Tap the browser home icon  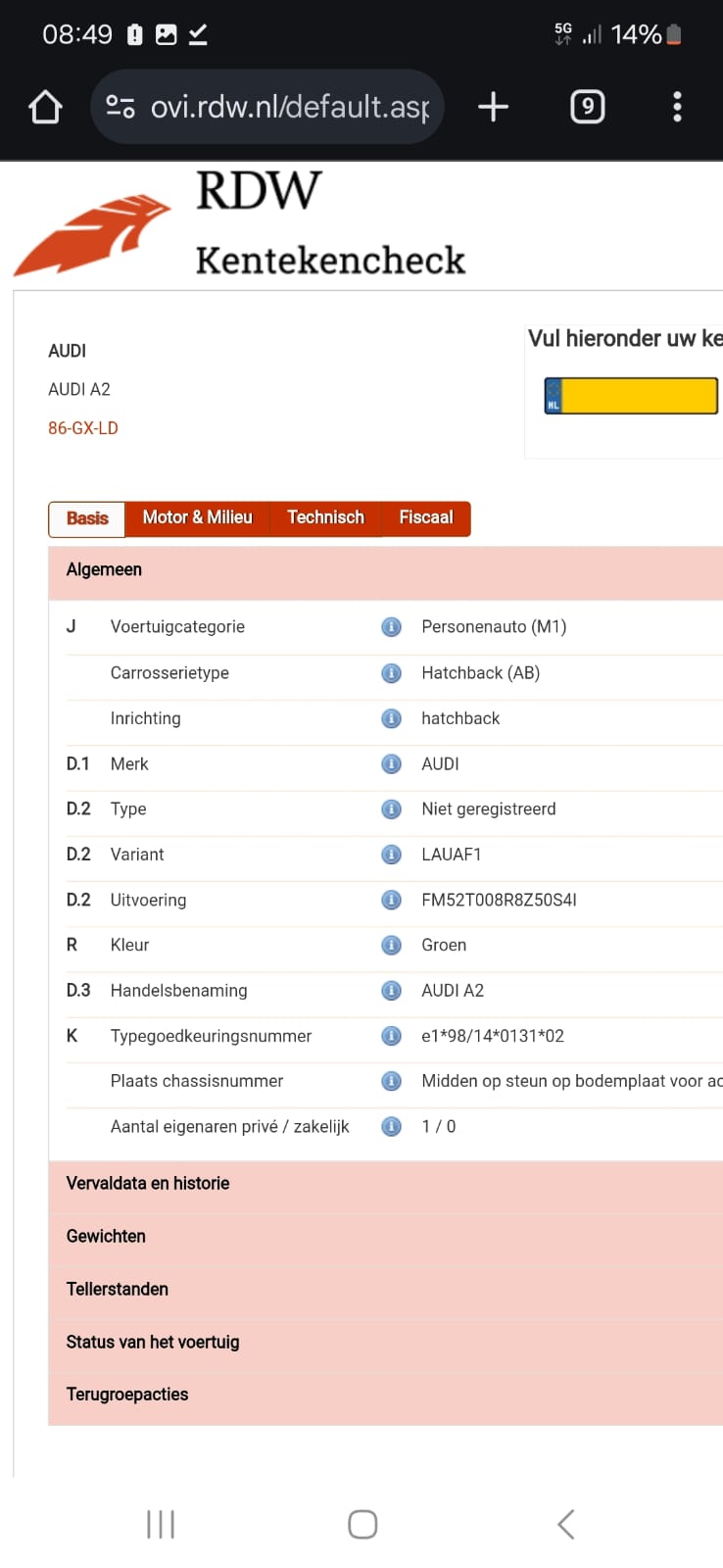click(45, 106)
